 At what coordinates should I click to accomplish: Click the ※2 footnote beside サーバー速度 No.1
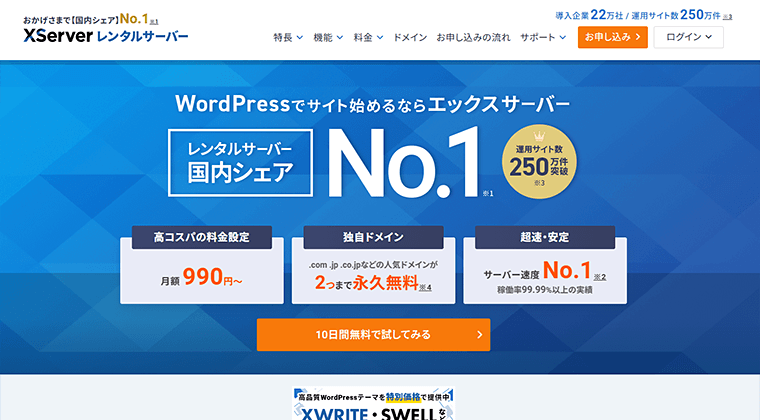click(600, 277)
